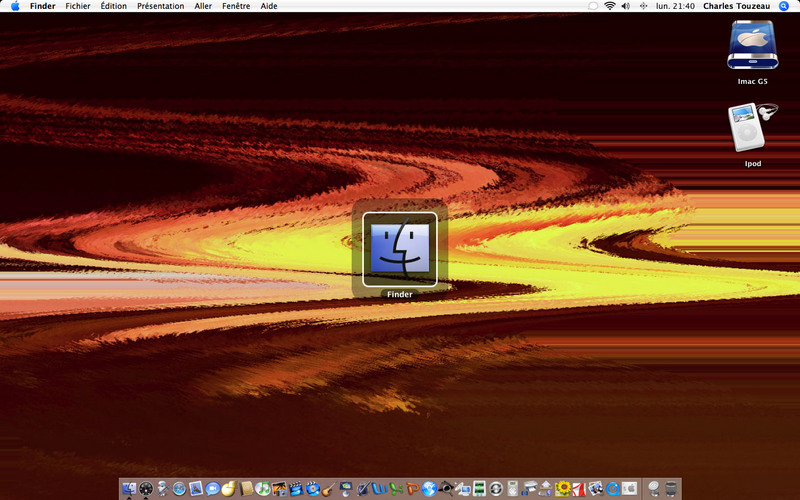Open Adobe Acrobat from the Dock
Image resolution: width=800 pixels, height=500 pixels.
(x=579, y=489)
